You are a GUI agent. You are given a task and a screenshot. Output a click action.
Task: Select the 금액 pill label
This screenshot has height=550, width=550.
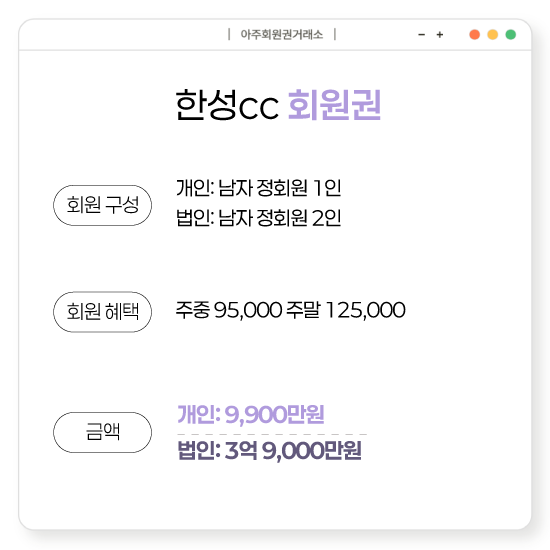pos(102,432)
